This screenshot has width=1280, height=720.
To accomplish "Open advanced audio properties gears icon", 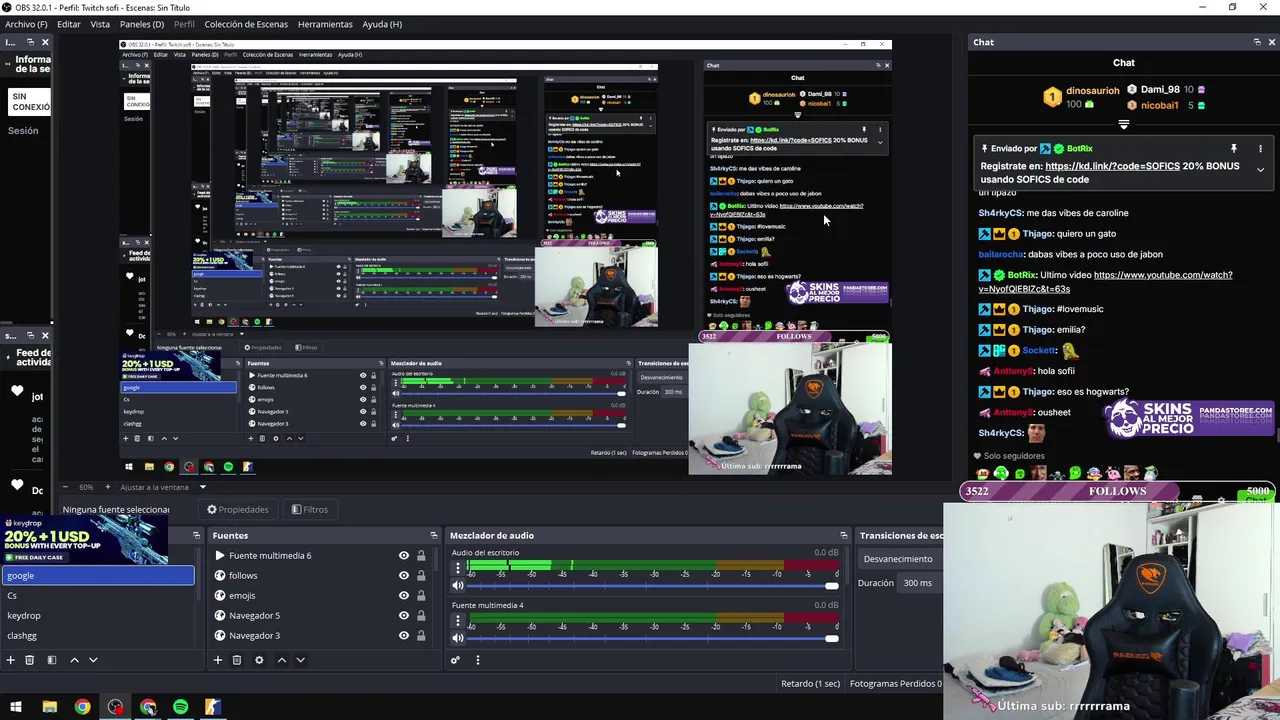I will 455,660.
